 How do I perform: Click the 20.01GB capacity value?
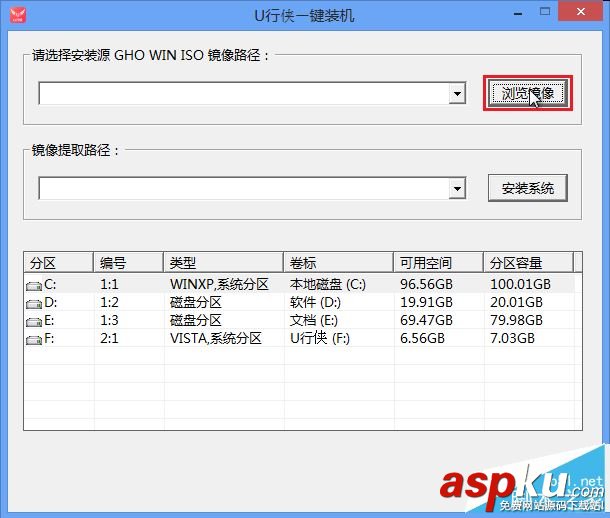coord(516,302)
